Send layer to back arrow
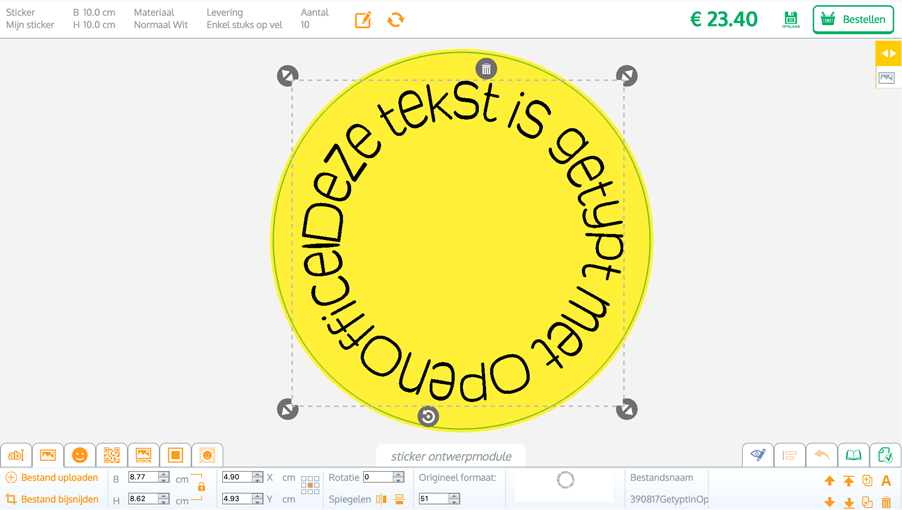The height and width of the screenshot is (510, 902). [849, 502]
